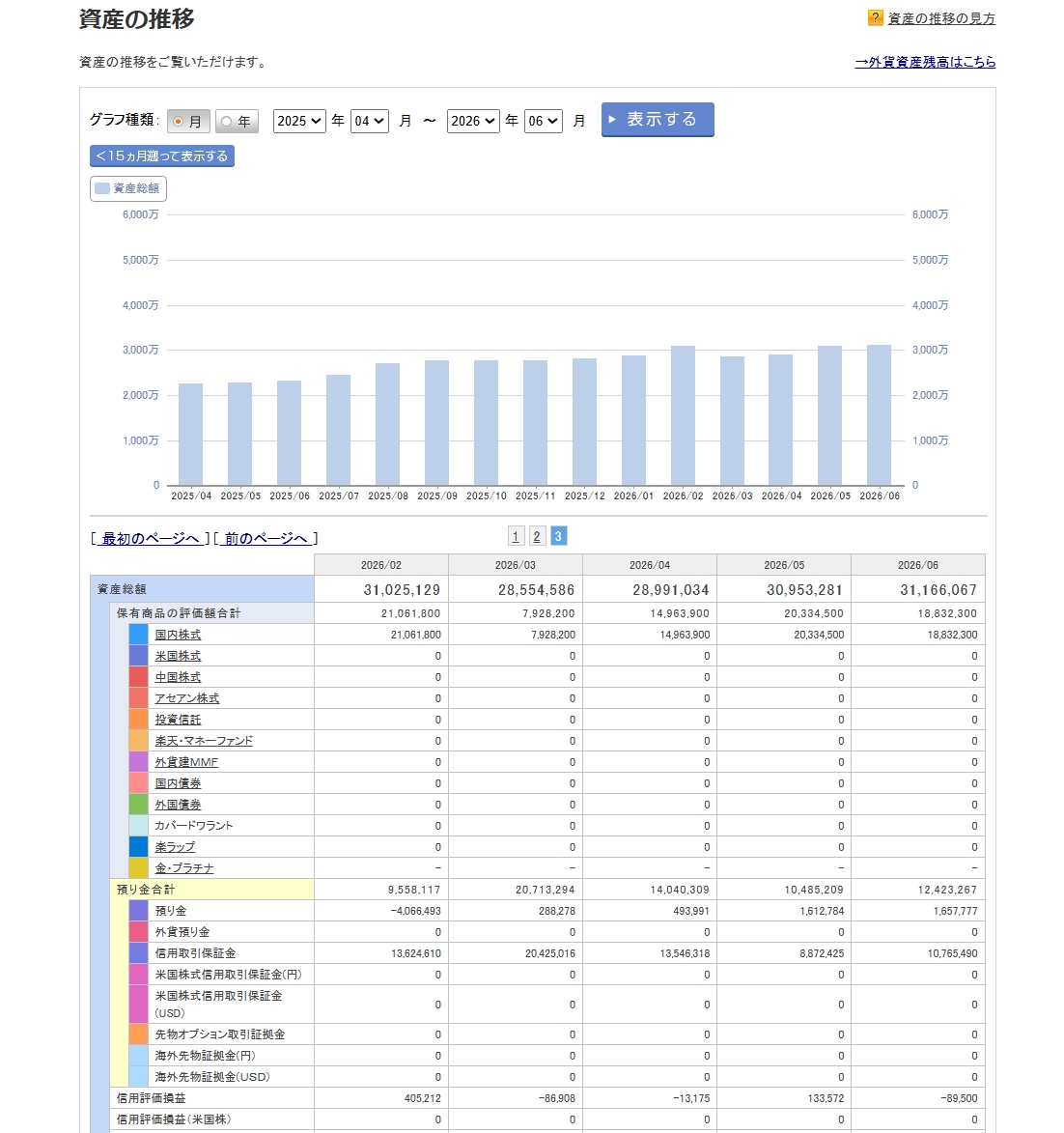This screenshot has width=1064, height=1133.
Task: Click the 2025/08 chart bar
Action: (388, 424)
